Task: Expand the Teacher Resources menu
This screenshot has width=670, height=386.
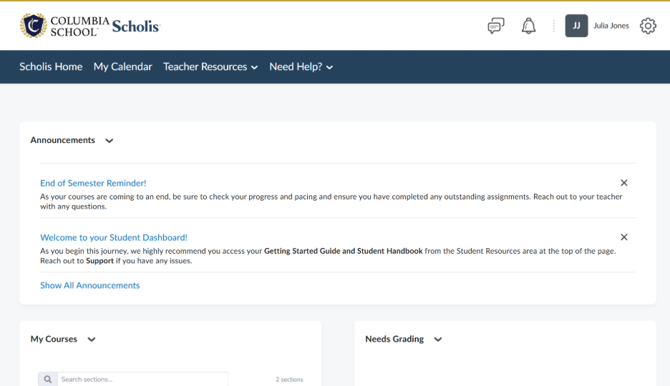Action: tap(210, 67)
